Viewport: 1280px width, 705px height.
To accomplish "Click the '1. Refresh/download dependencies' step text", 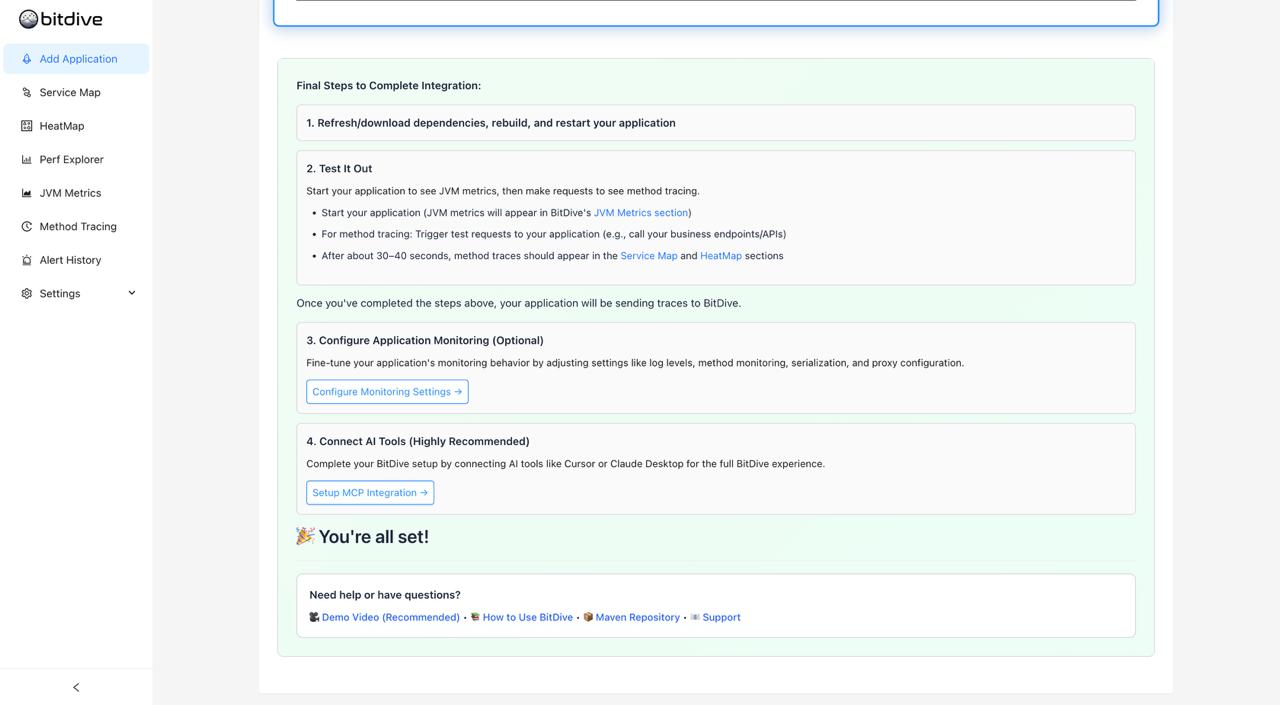I will click(x=491, y=123).
